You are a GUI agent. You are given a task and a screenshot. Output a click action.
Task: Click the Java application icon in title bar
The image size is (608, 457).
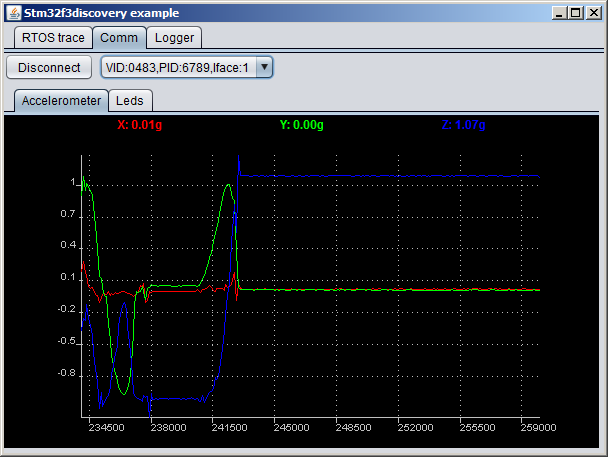(x=14, y=13)
